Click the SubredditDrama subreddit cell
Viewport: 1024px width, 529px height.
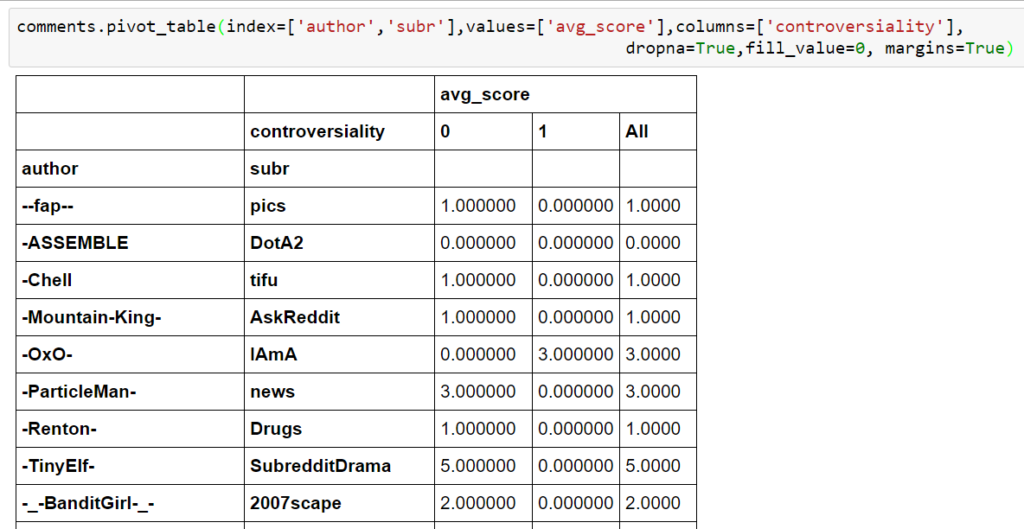[320, 465]
